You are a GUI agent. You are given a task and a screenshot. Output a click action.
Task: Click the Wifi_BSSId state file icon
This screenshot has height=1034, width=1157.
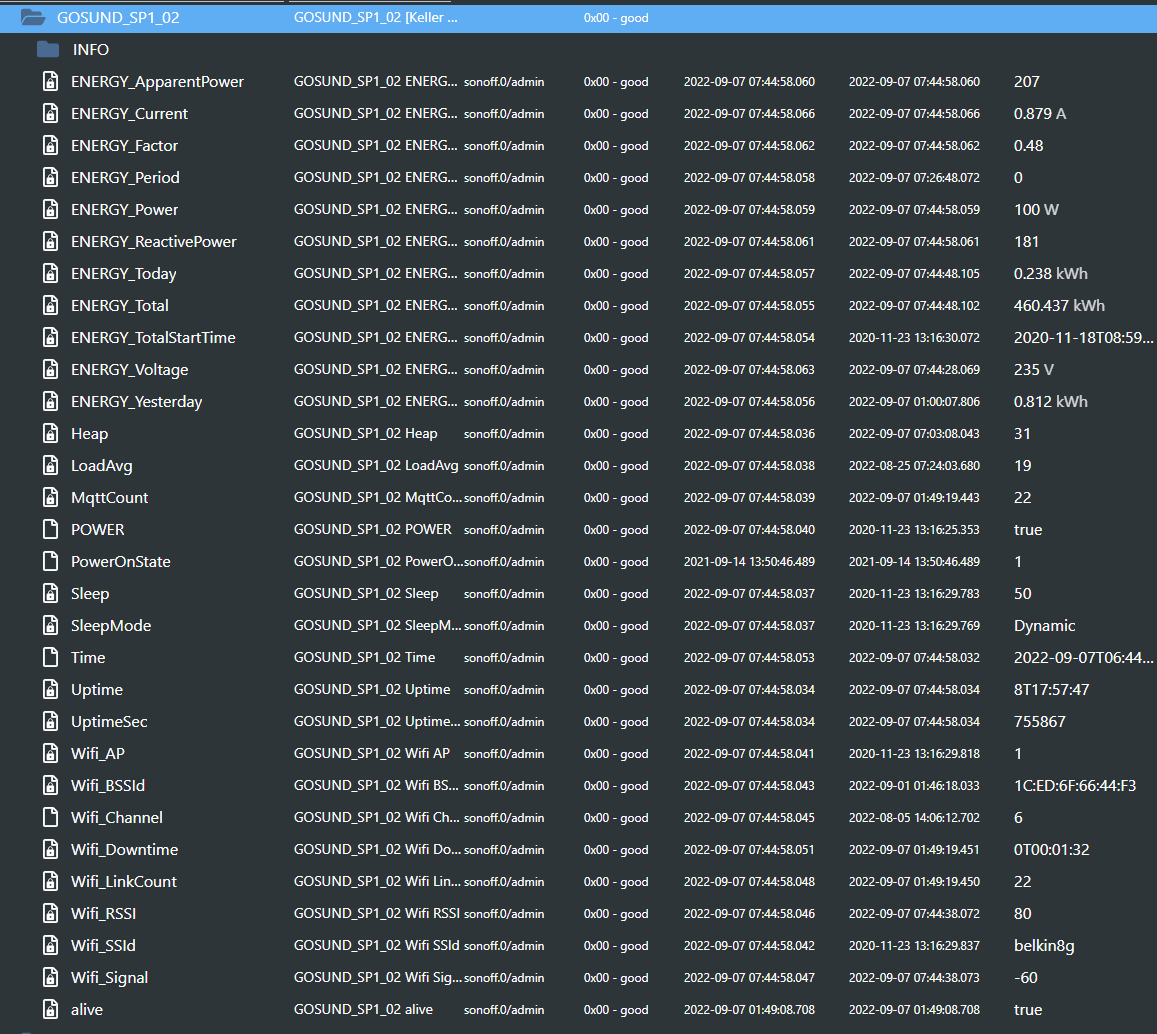(50, 785)
